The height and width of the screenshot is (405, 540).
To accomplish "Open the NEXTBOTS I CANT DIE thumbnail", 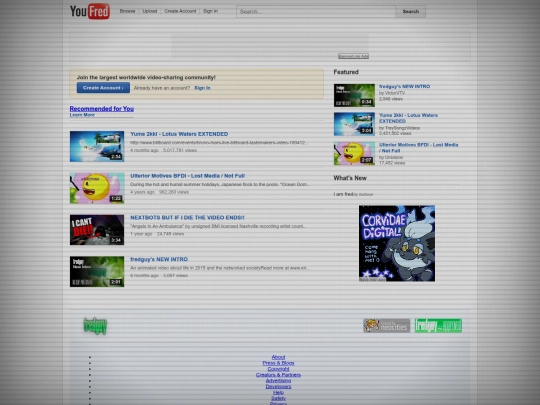I will pyautogui.click(x=97, y=230).
